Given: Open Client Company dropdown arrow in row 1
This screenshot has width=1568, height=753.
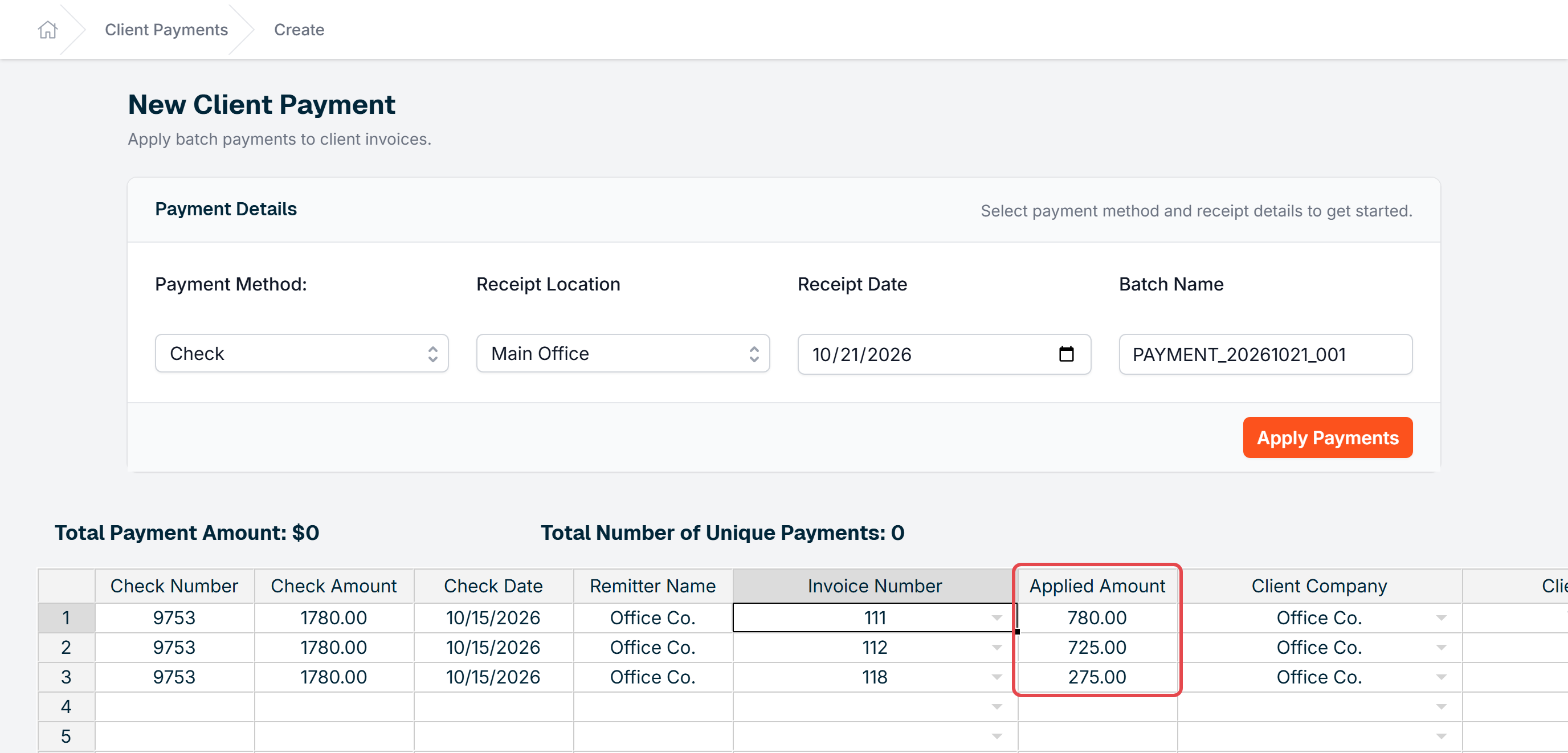Looking at the screenshot, I should [1441, 618].
